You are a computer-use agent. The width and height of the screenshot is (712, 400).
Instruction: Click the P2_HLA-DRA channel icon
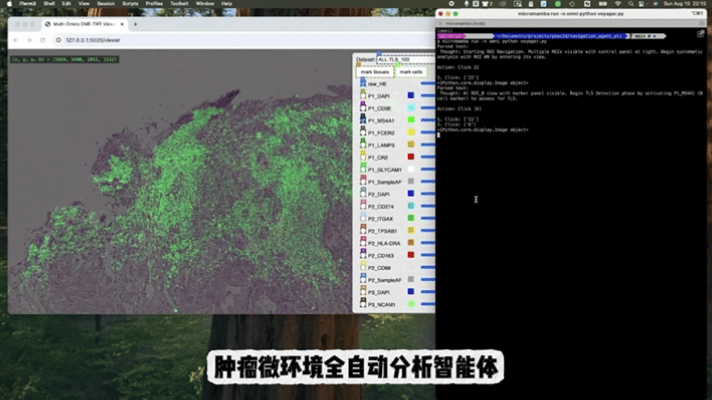pos(361,243)
